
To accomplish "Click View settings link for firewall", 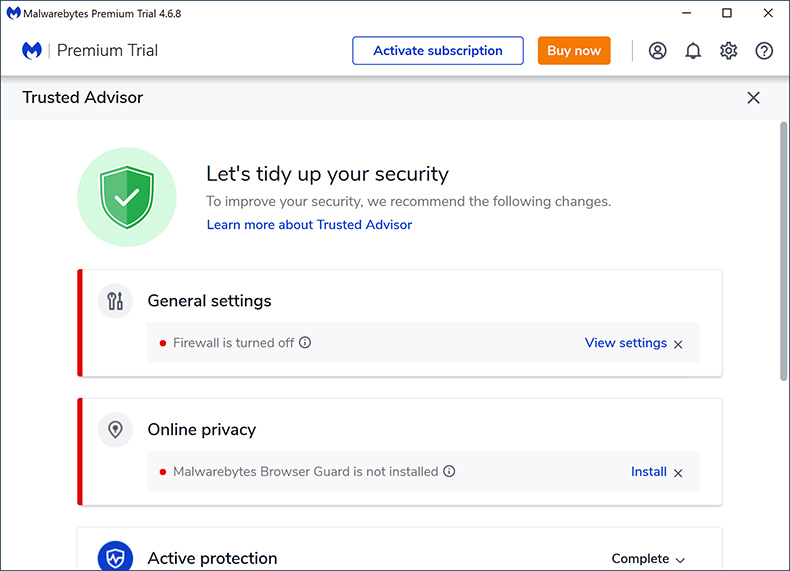I will (626, 343).
